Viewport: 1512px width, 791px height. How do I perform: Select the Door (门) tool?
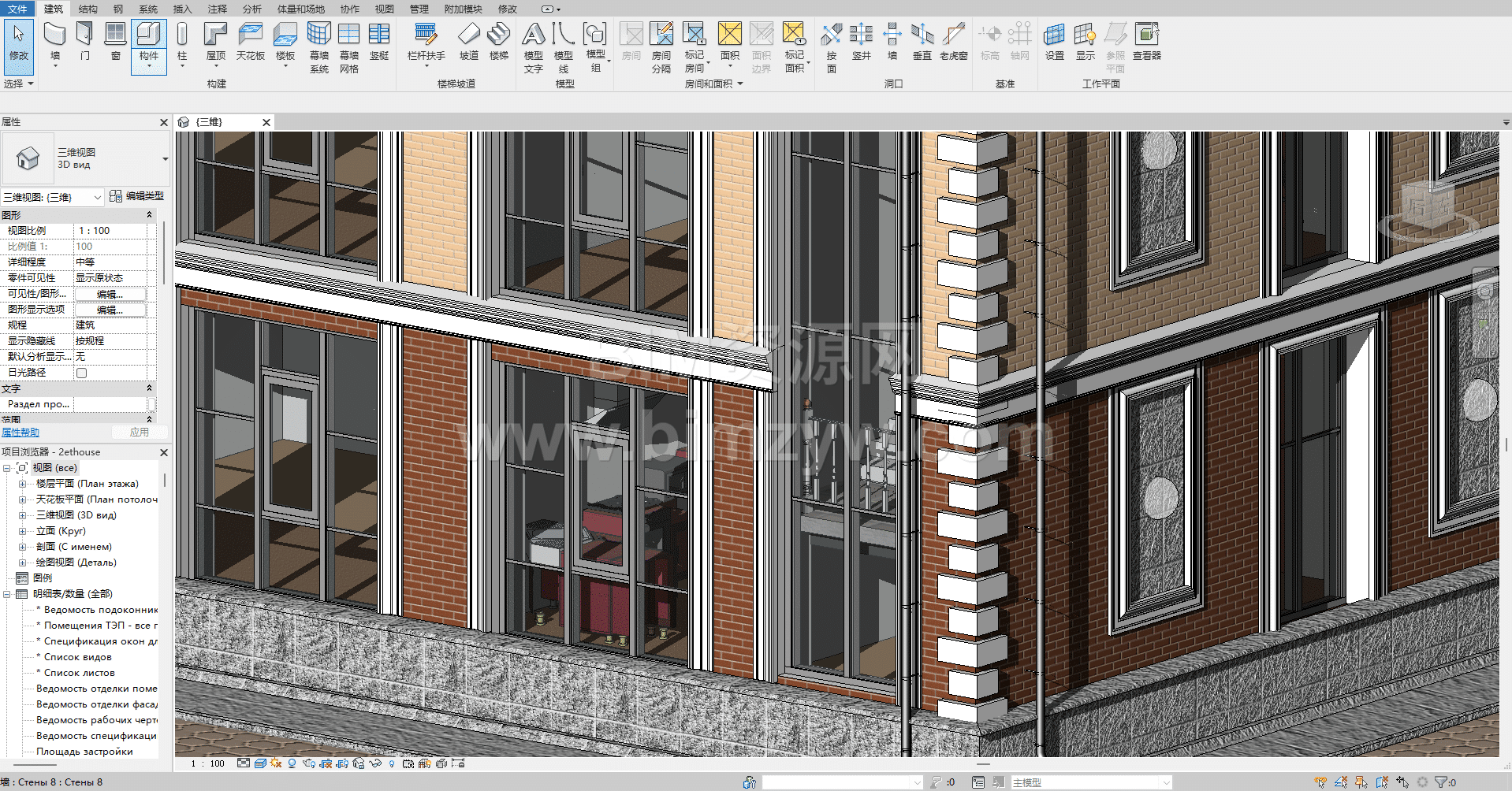85,42
